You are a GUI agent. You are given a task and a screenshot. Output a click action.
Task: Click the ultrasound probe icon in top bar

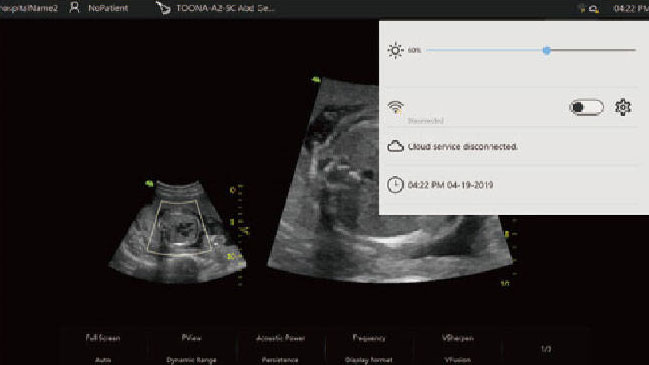pos(163,7)
